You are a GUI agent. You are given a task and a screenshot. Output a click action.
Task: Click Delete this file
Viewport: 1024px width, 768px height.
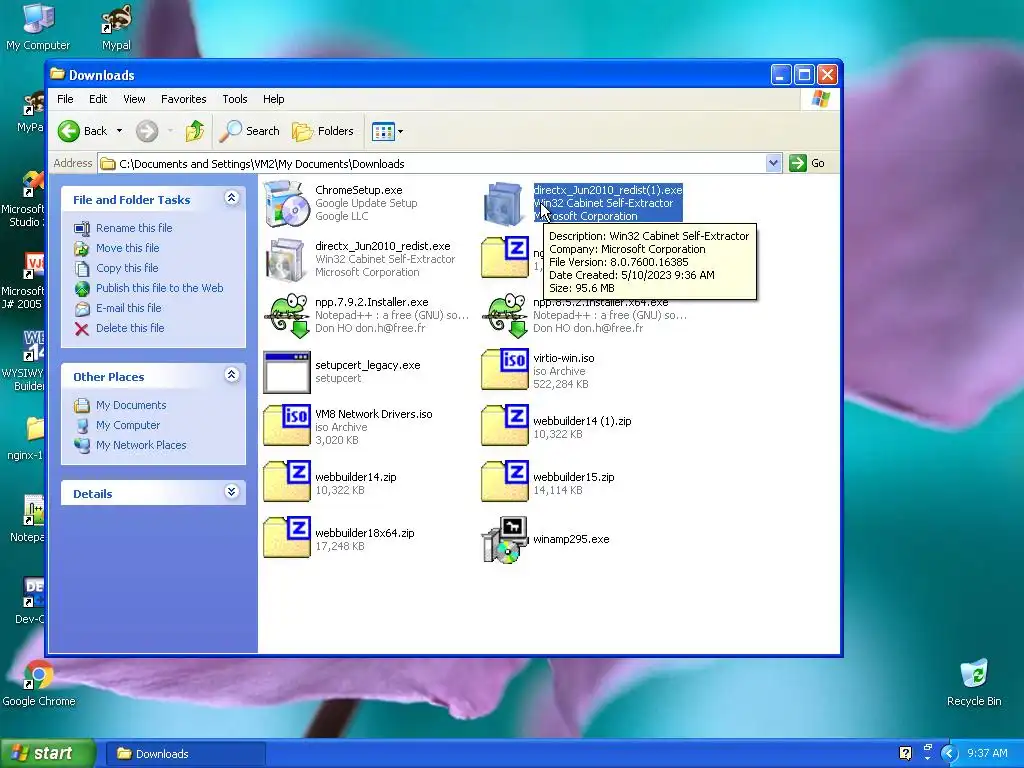click(130, 328)
